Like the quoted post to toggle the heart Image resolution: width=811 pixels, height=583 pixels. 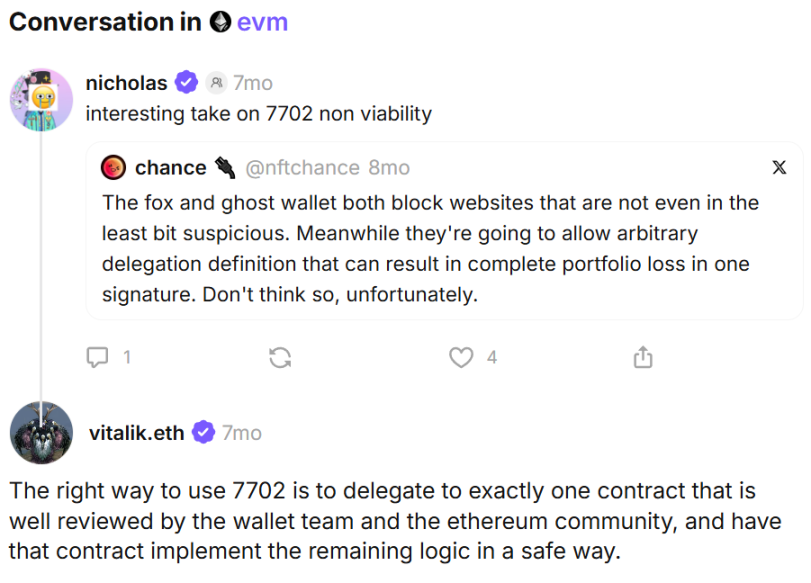[x=460, y=356]
